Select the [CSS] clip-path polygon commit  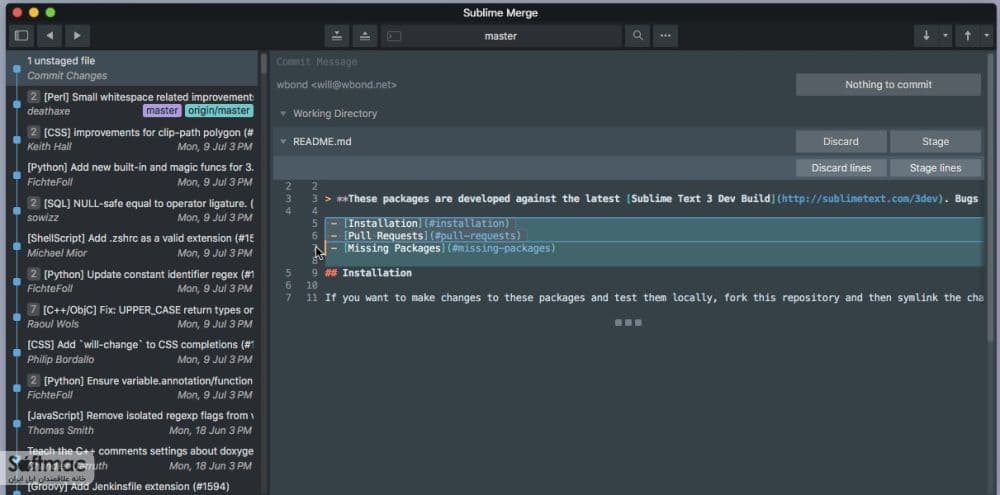point(132,139)
